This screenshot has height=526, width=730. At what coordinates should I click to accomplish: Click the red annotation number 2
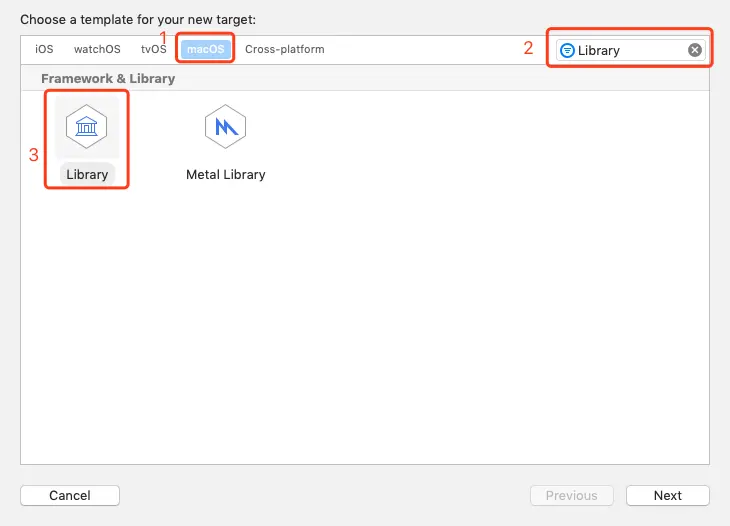[528, 48]
